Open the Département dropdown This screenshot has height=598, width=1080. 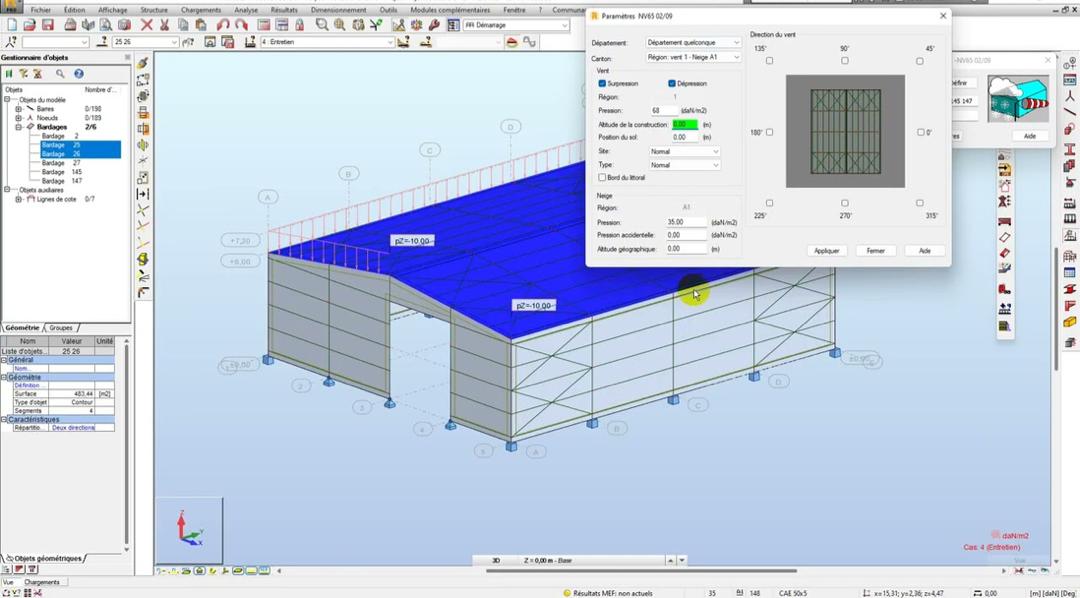pos(693,43)
